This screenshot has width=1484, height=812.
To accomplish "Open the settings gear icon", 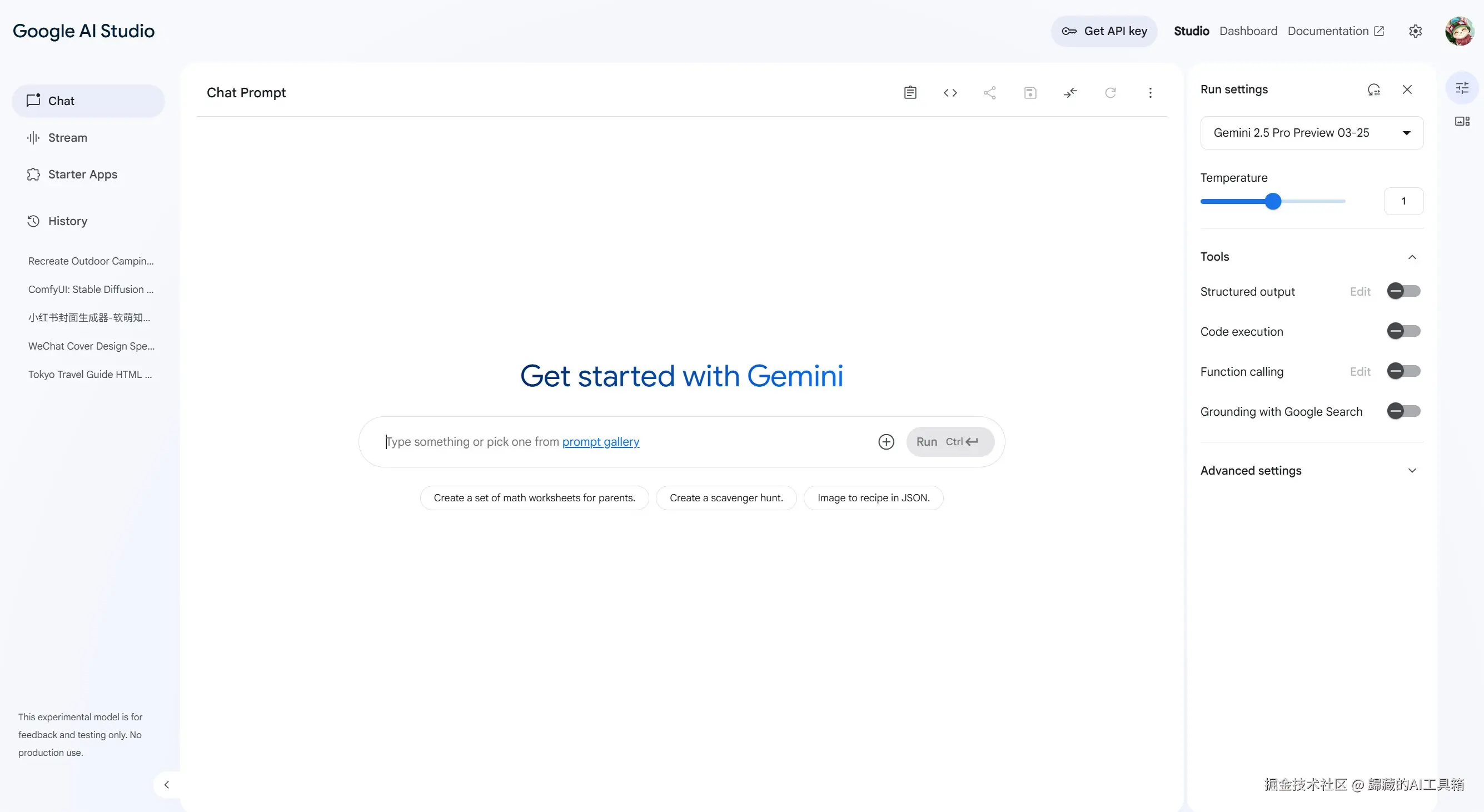I will pyautogui.click(x=1416, y=31).
